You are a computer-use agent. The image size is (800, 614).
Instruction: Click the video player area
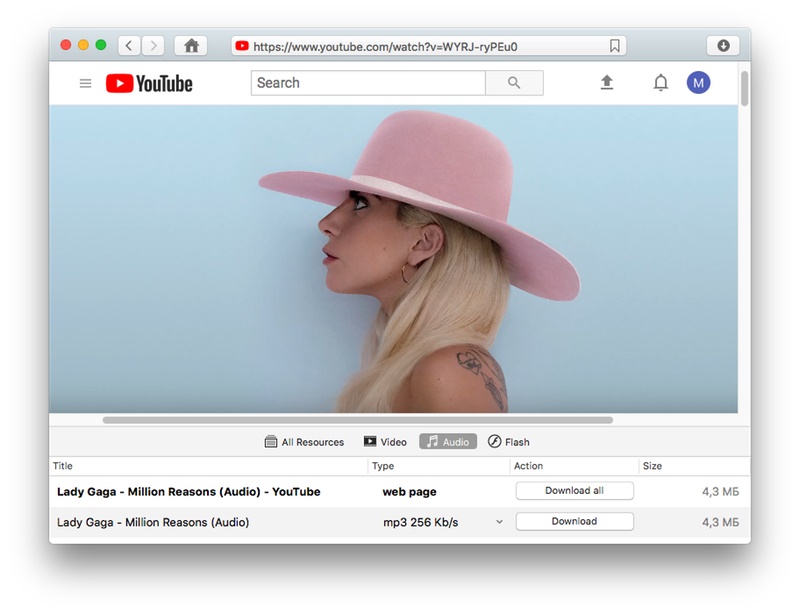(x=393, y=259)
